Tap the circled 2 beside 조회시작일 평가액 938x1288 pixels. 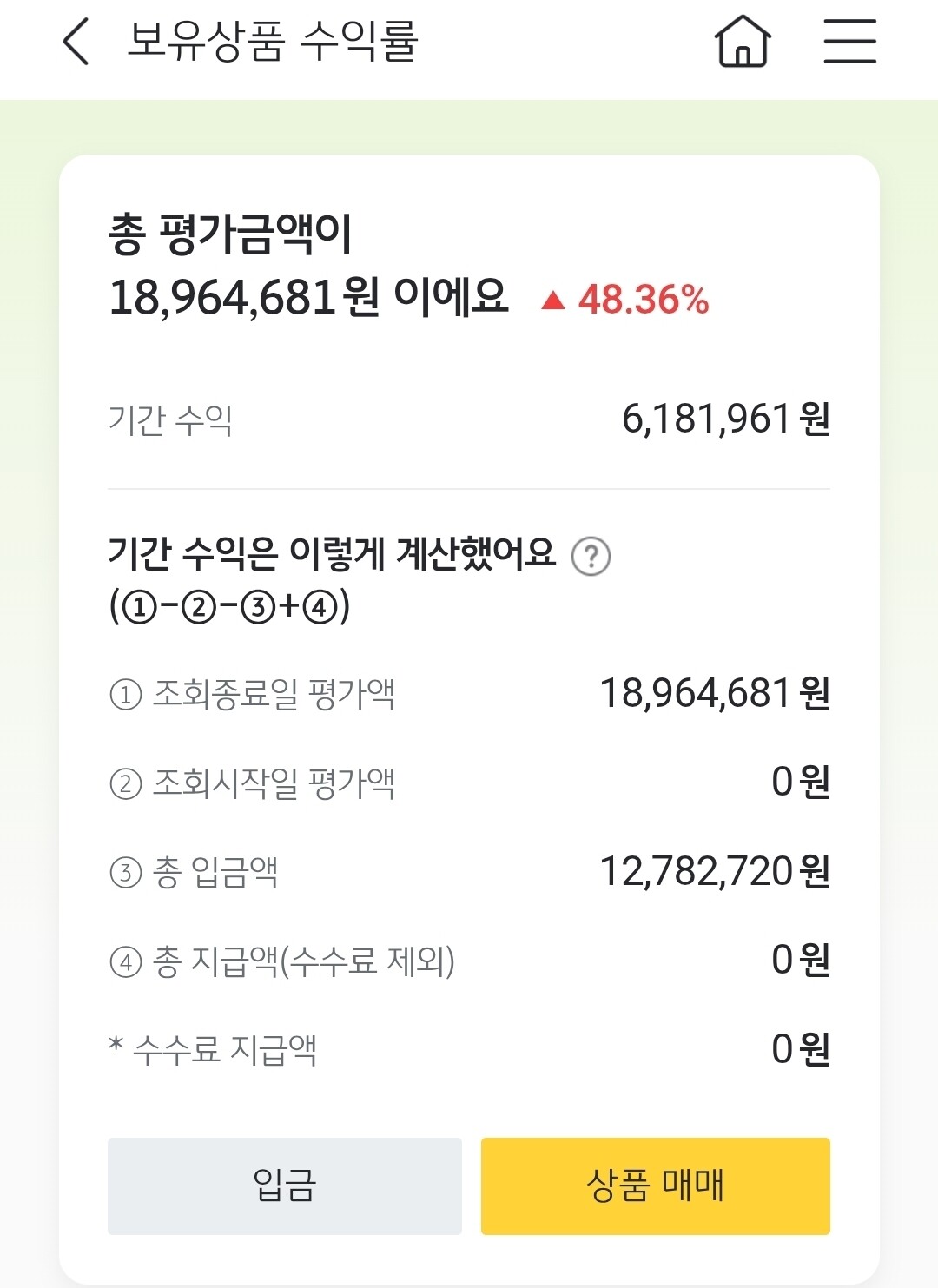[125, 784]
